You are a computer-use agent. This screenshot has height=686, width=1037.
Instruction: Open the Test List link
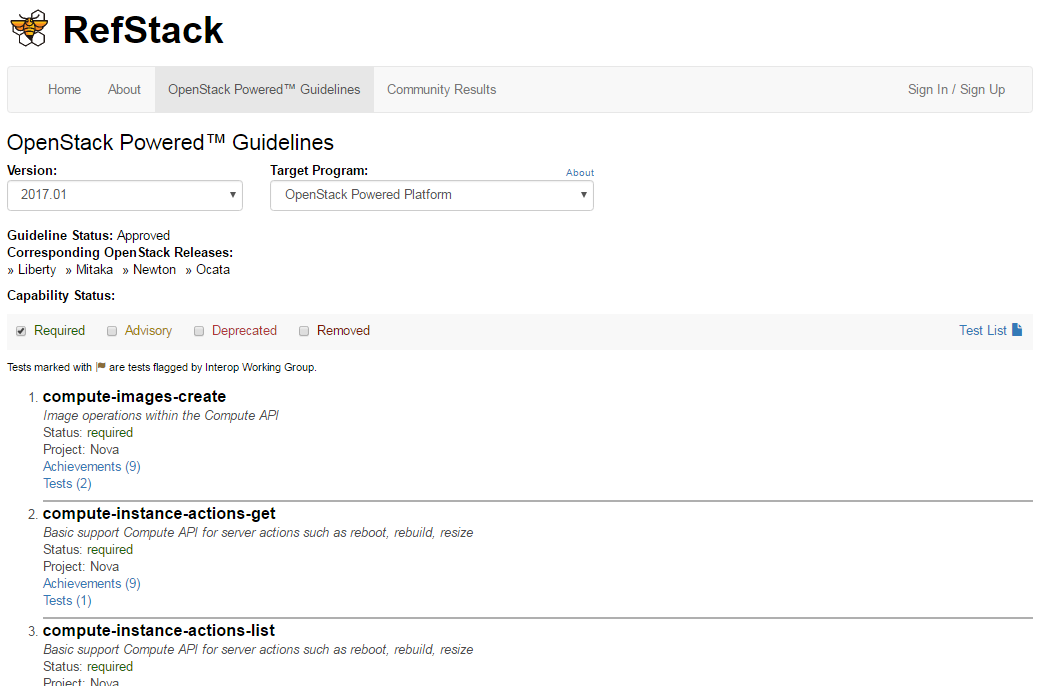pos(983,330)
